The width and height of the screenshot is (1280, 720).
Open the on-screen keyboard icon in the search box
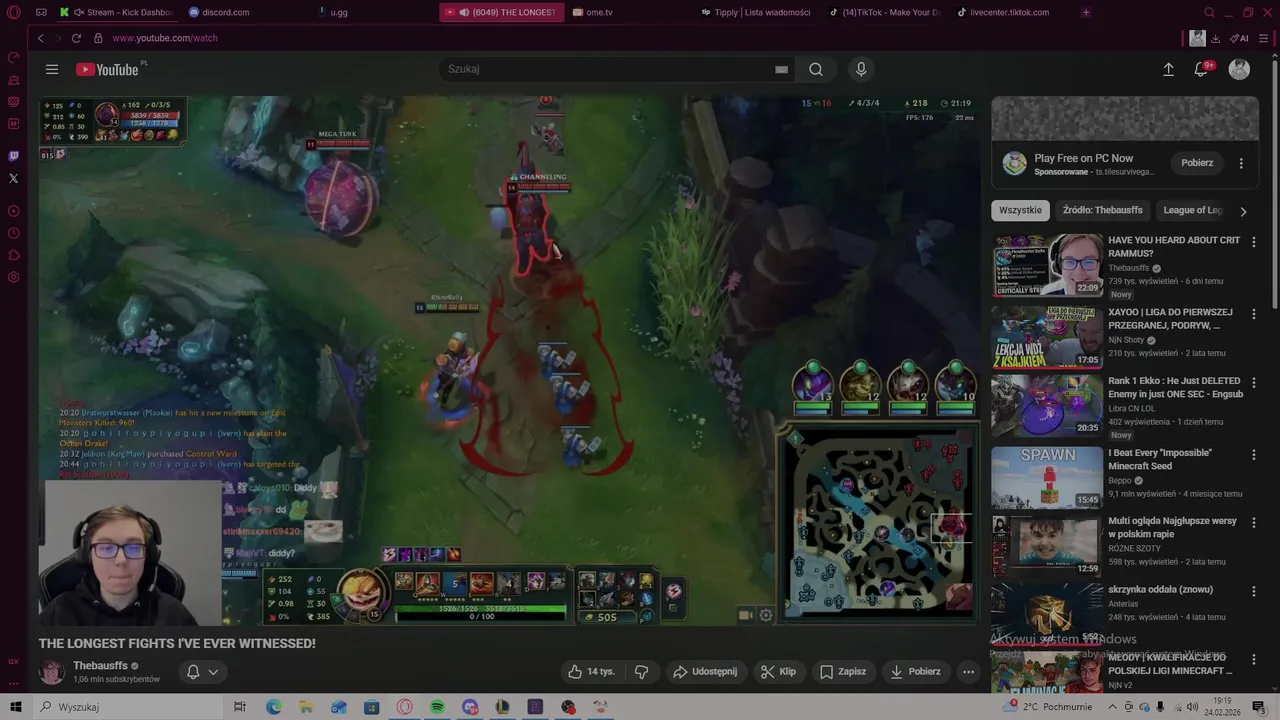pyautogui.click(x=781, y=69)
